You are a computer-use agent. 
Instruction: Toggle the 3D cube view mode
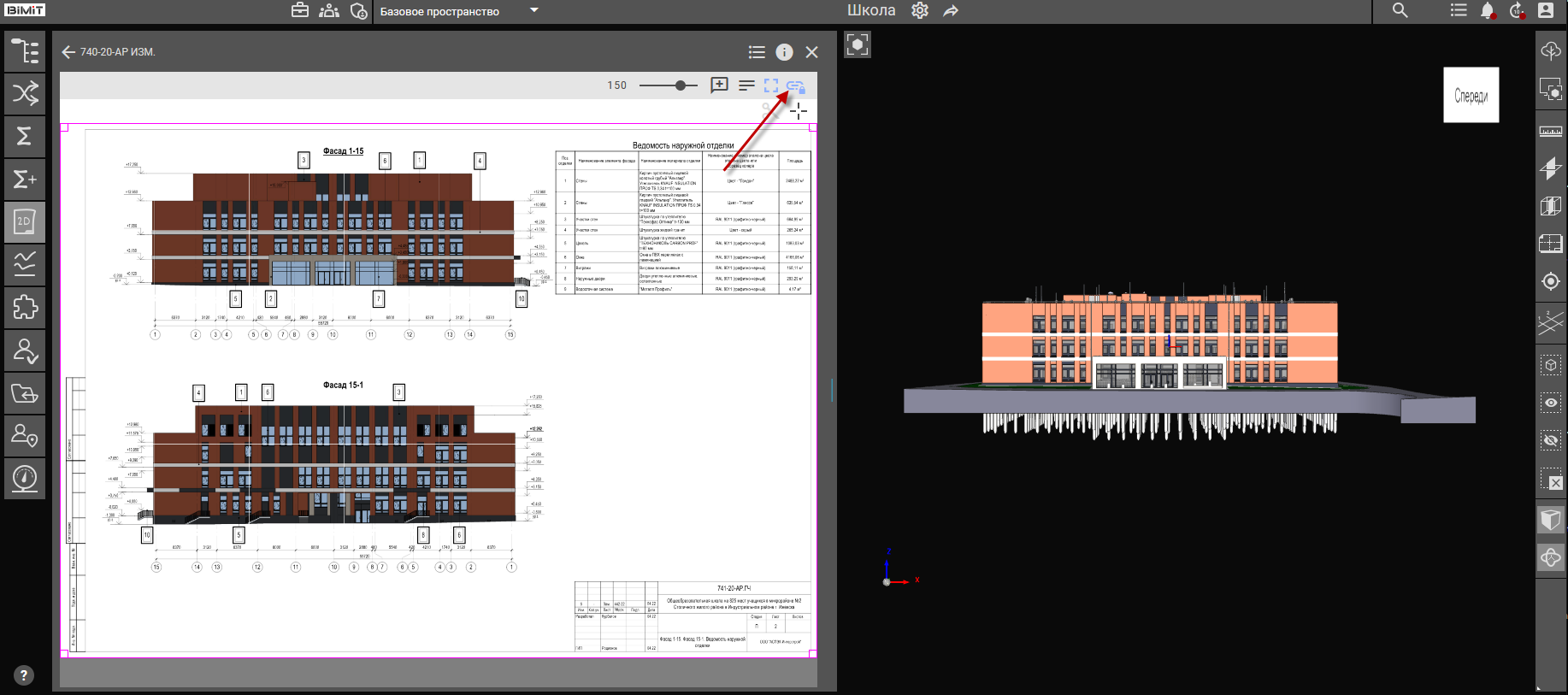click(x=1550, y=519)
